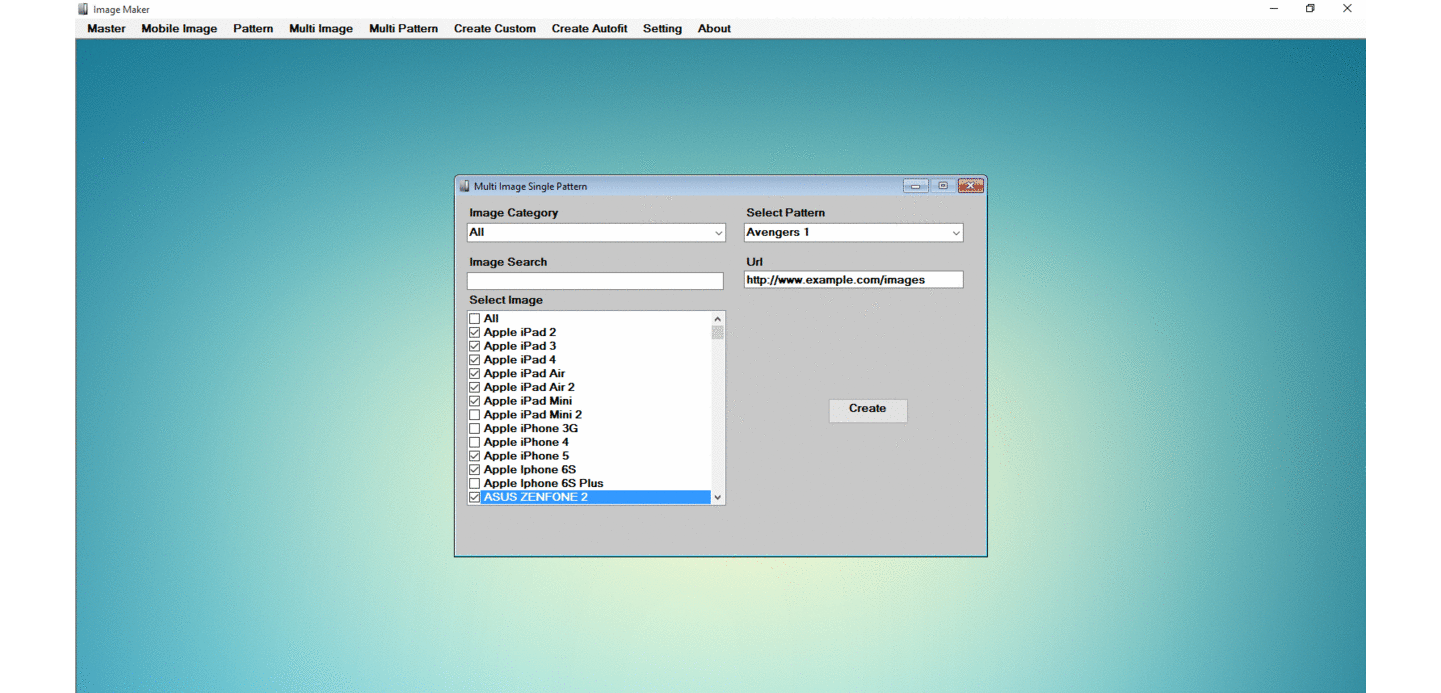Check the All checkbox in image list

point(475,319)
